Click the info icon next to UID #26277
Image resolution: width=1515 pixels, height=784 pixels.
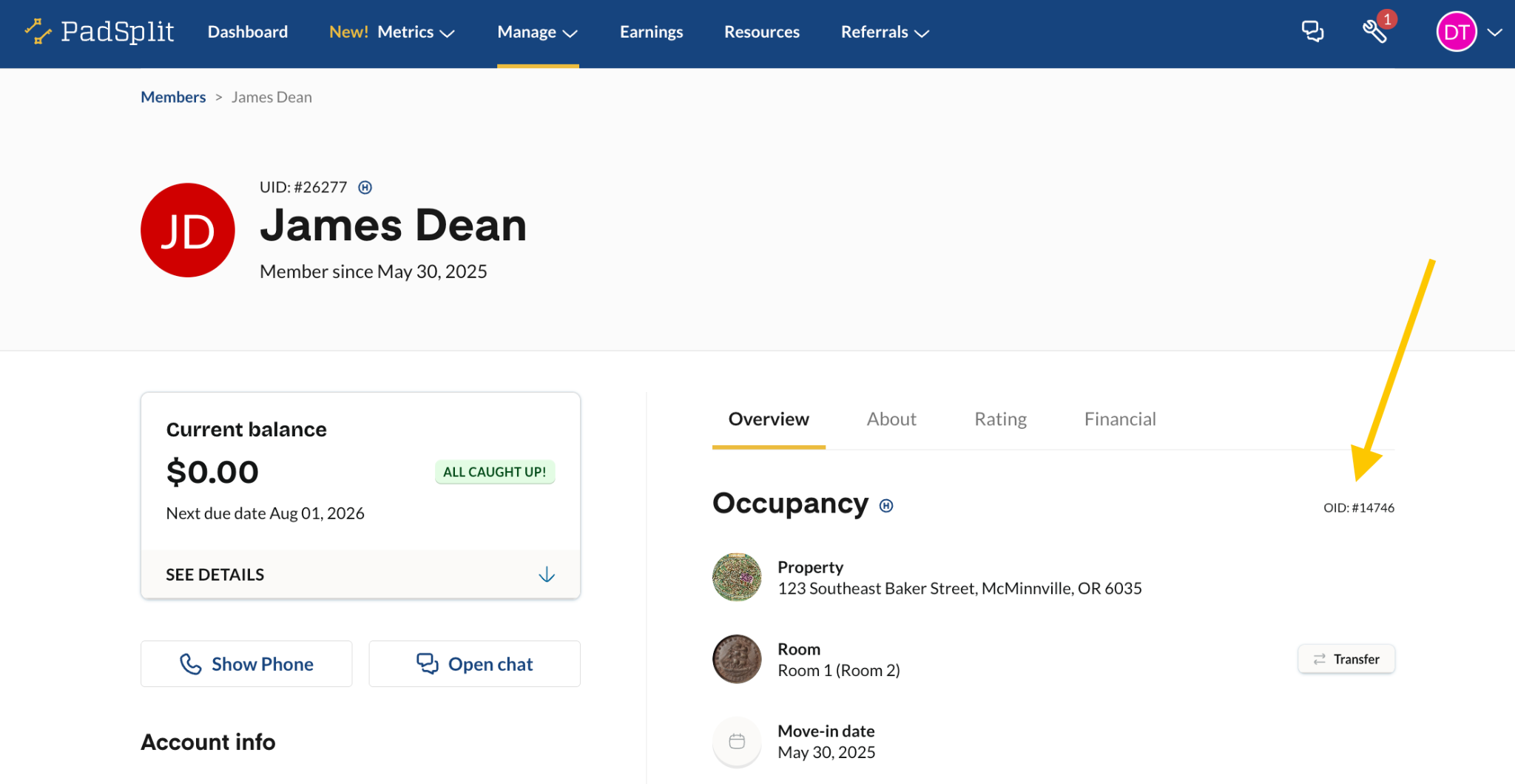365,188
